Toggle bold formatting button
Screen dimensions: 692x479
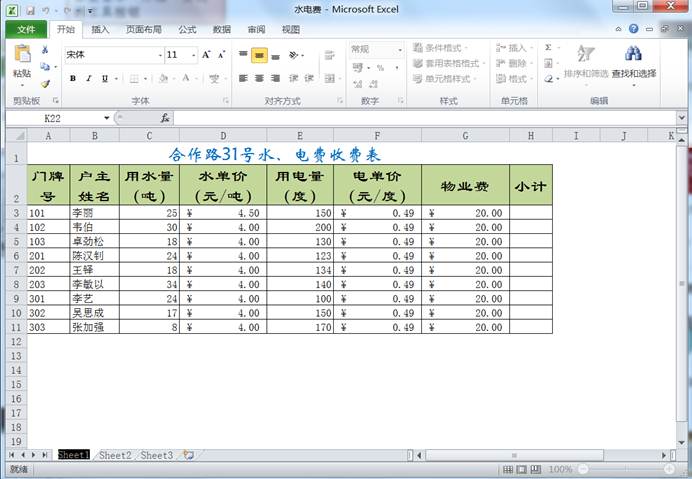coord(74,78)
